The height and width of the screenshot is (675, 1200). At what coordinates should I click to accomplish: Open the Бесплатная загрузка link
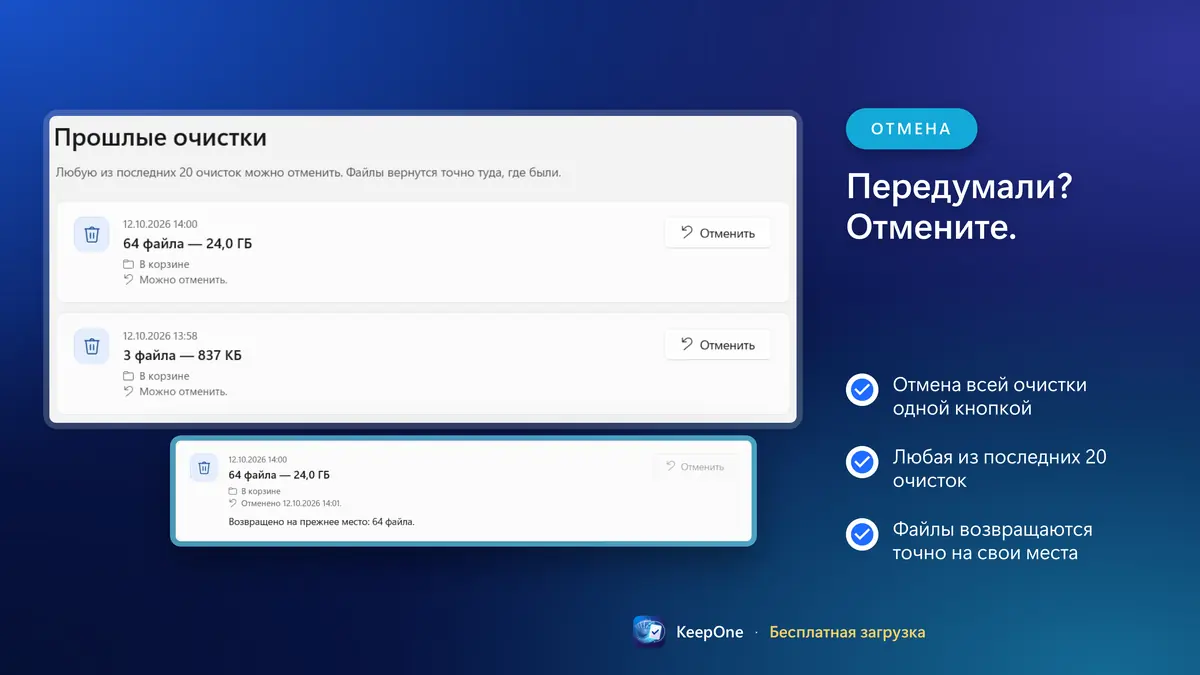(x=847, y=632)
